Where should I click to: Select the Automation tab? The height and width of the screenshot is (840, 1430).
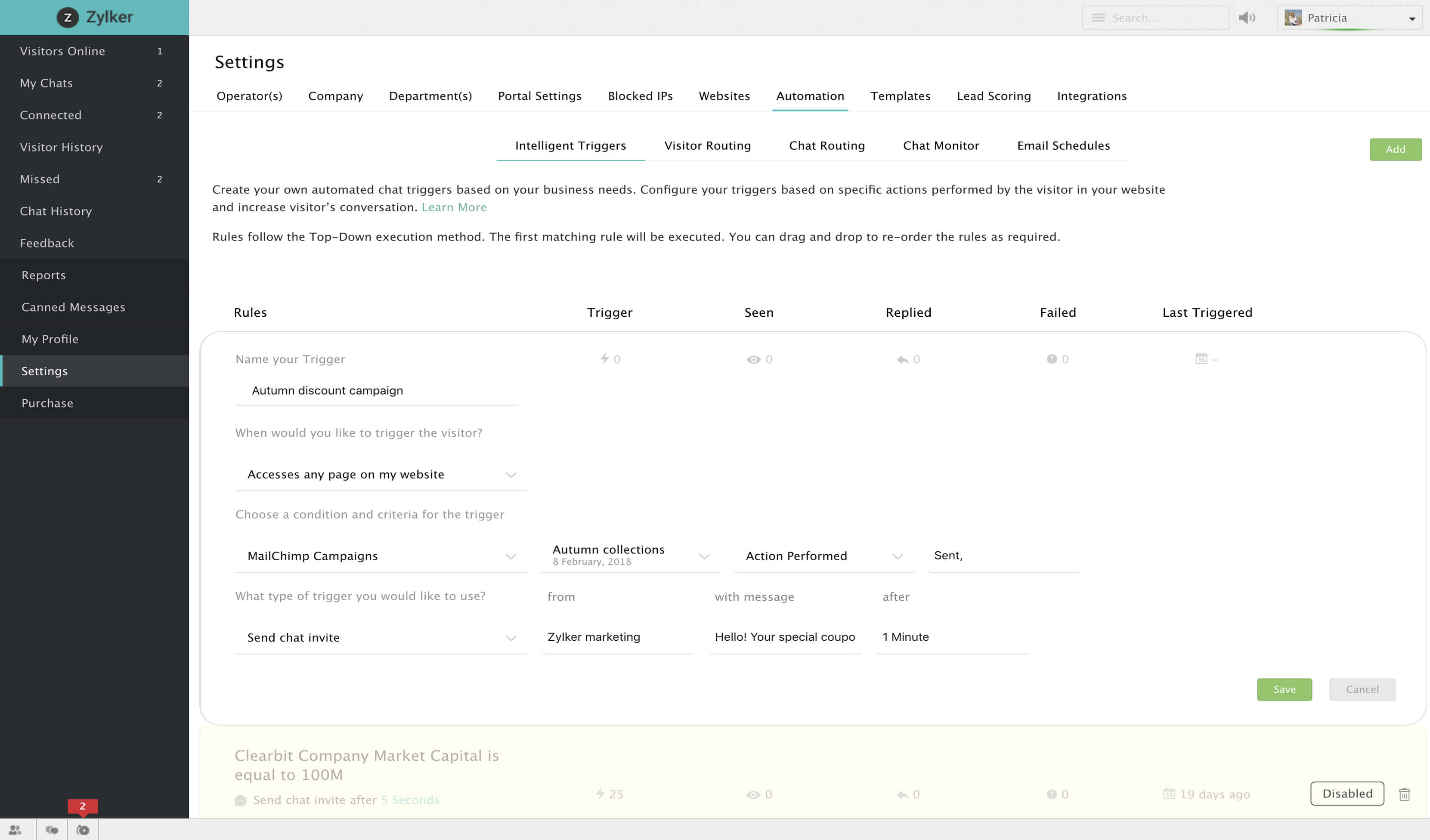pyautogui.click(x=810, y=96)
